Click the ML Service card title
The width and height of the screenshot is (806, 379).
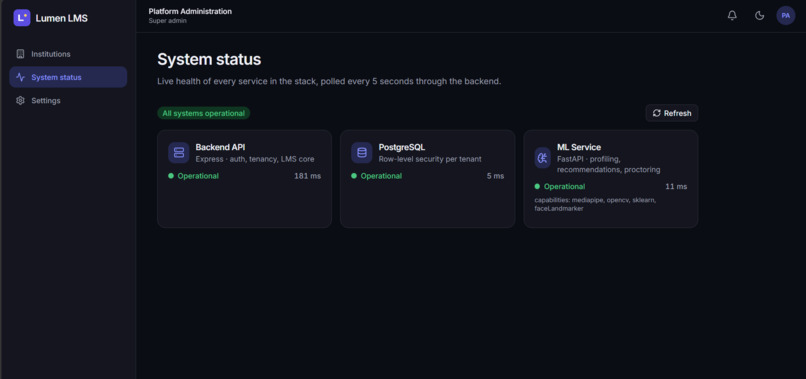click(579, 147)
